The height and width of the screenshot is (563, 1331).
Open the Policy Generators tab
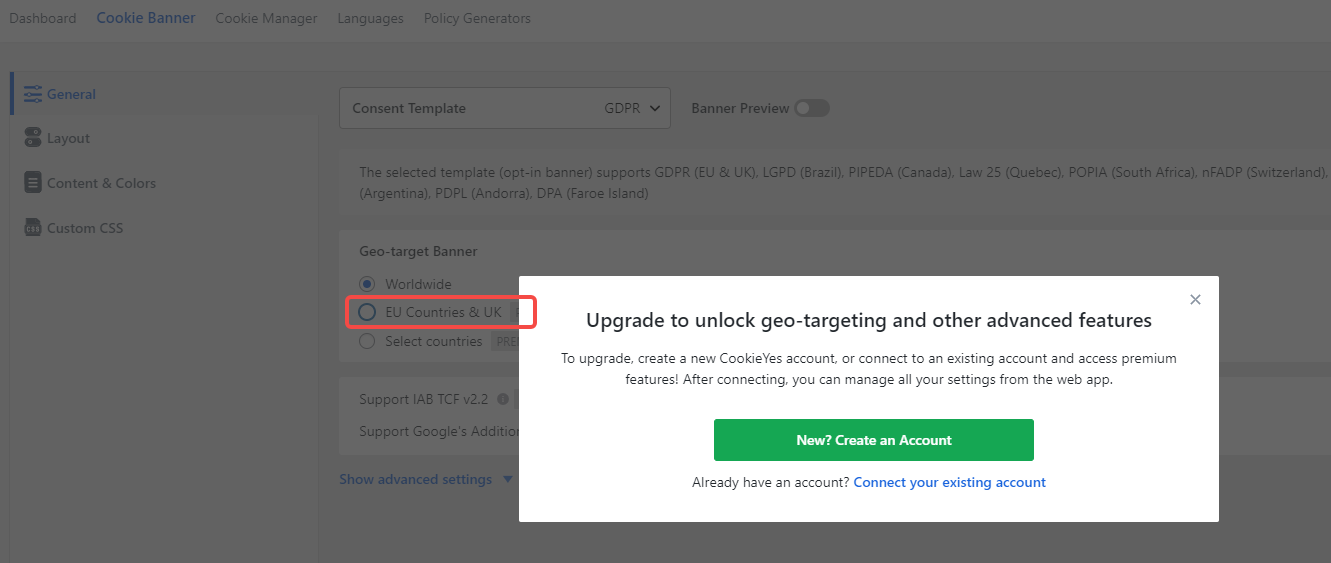pos(477,18)
